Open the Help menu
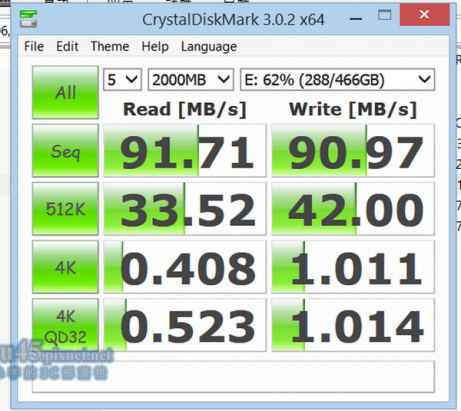 coord(155,46)
